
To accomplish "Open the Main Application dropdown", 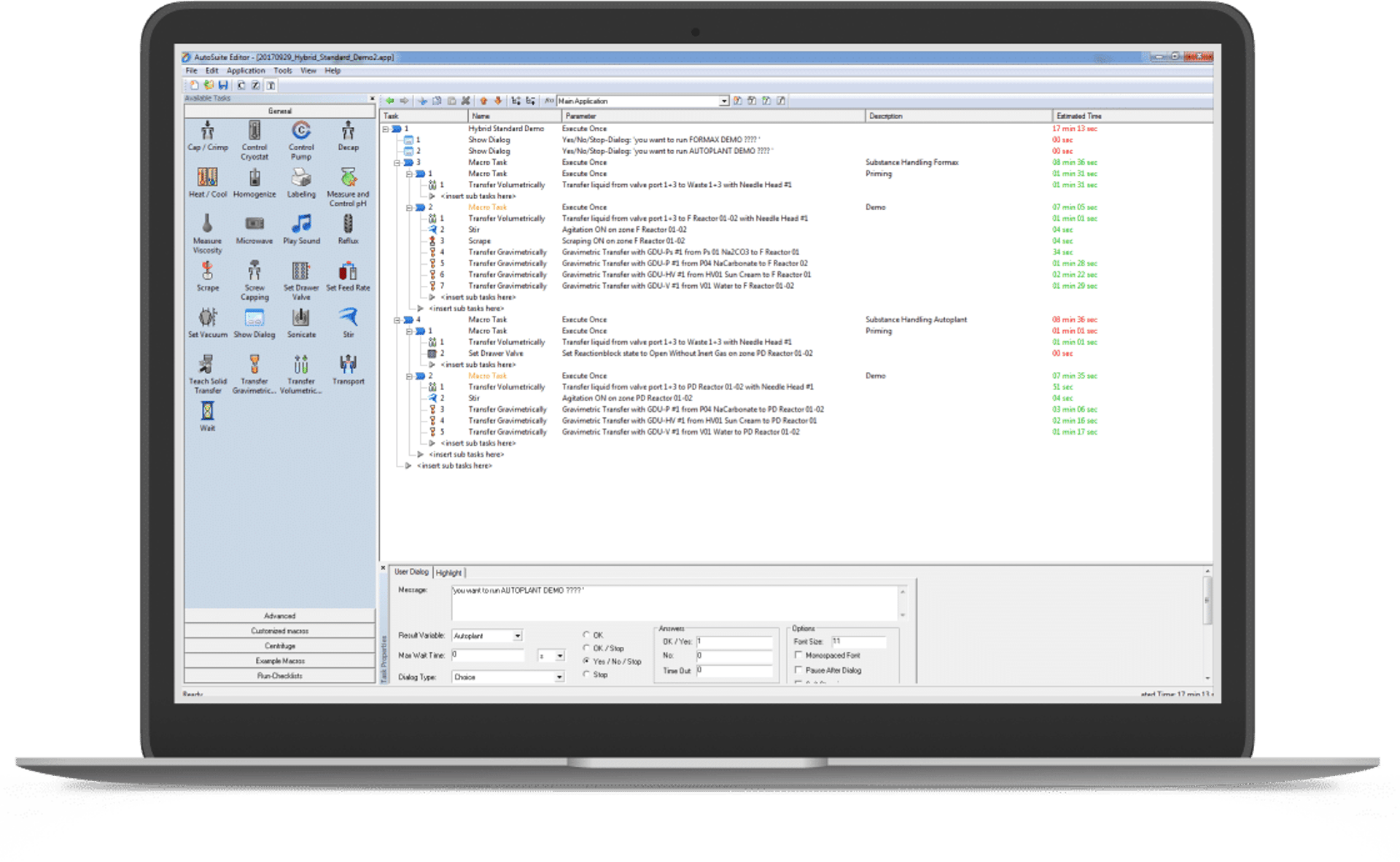I will tap(723, 101).
